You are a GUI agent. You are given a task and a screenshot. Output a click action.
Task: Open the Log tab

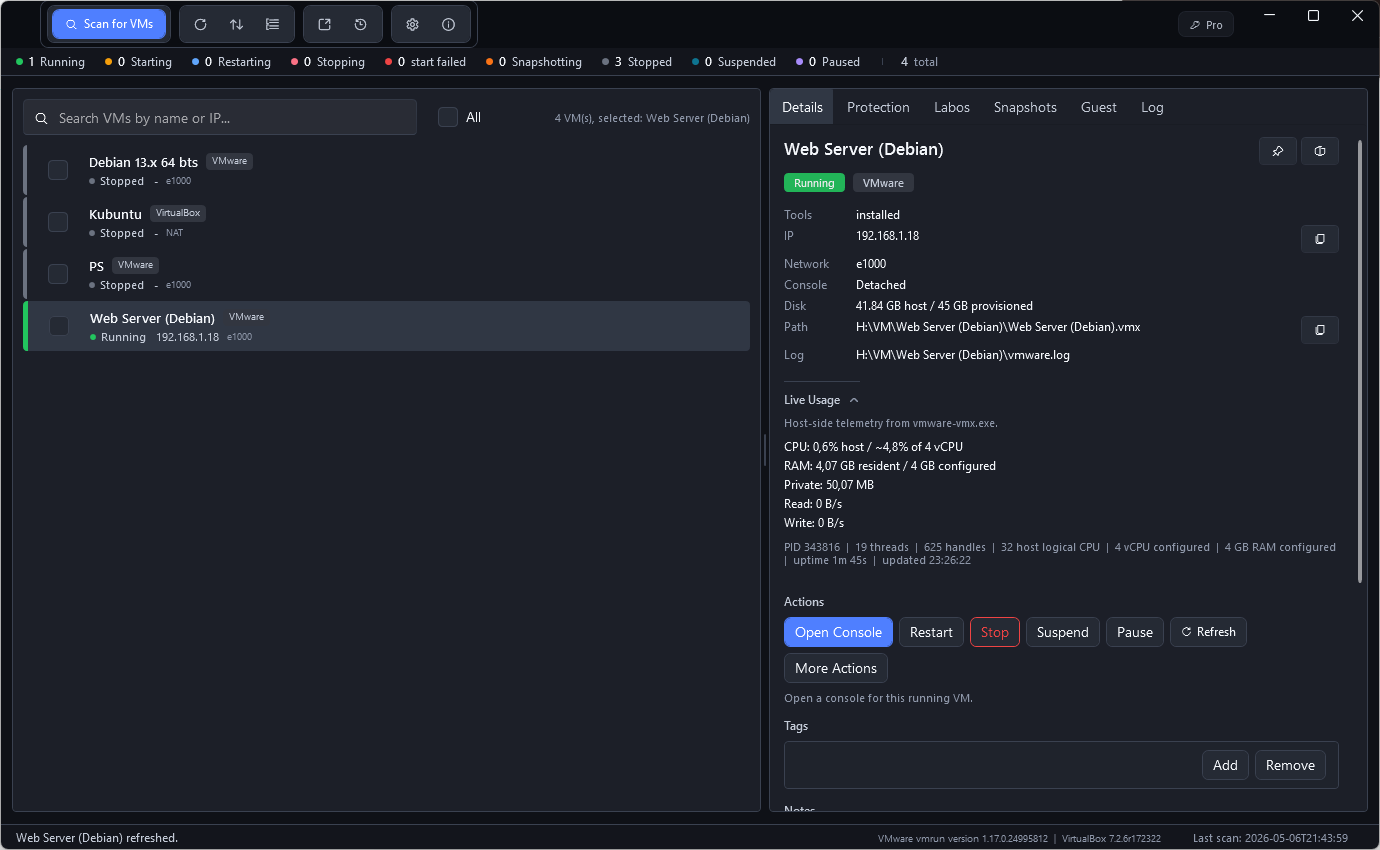[1152, 107]
